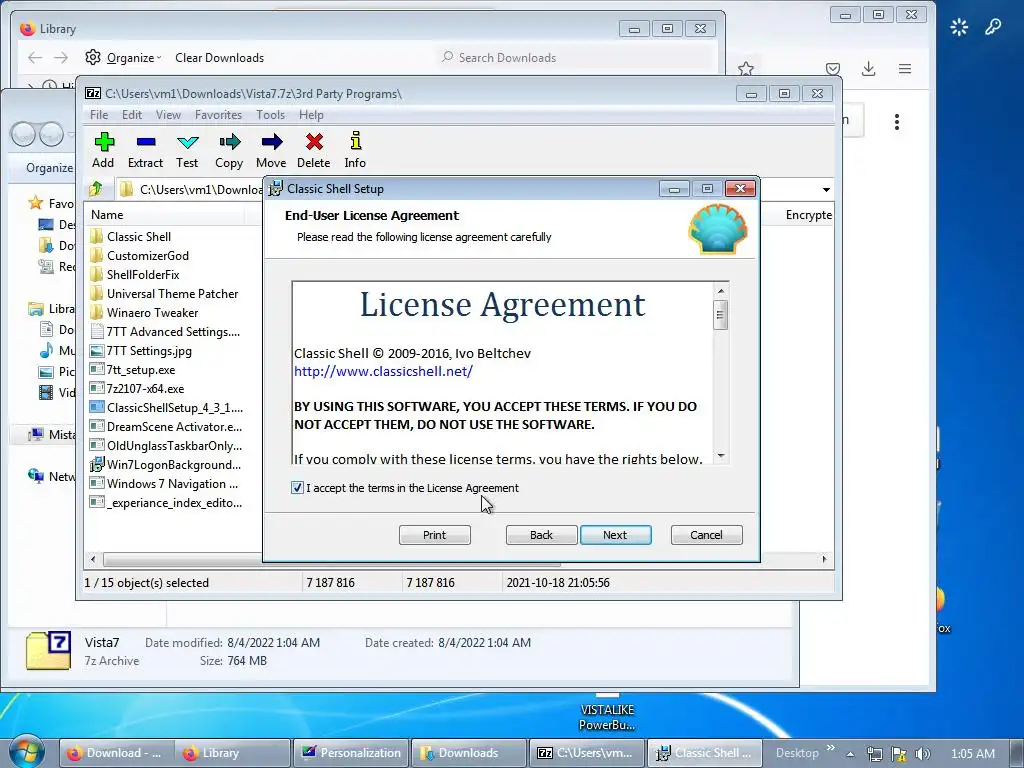This screenshot has width=1024, height=768.
Task: Click the Add icon in 7-Zip toolbar
Action: tap(104, 142)
